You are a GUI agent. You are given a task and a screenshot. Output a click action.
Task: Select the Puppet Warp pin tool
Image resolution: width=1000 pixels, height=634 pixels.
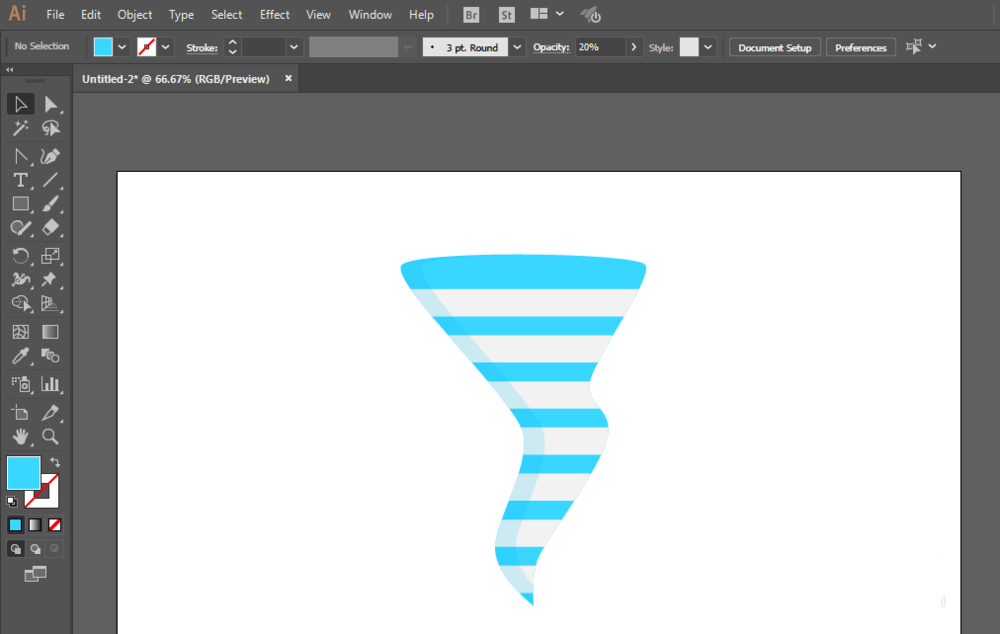coord(50,279)
